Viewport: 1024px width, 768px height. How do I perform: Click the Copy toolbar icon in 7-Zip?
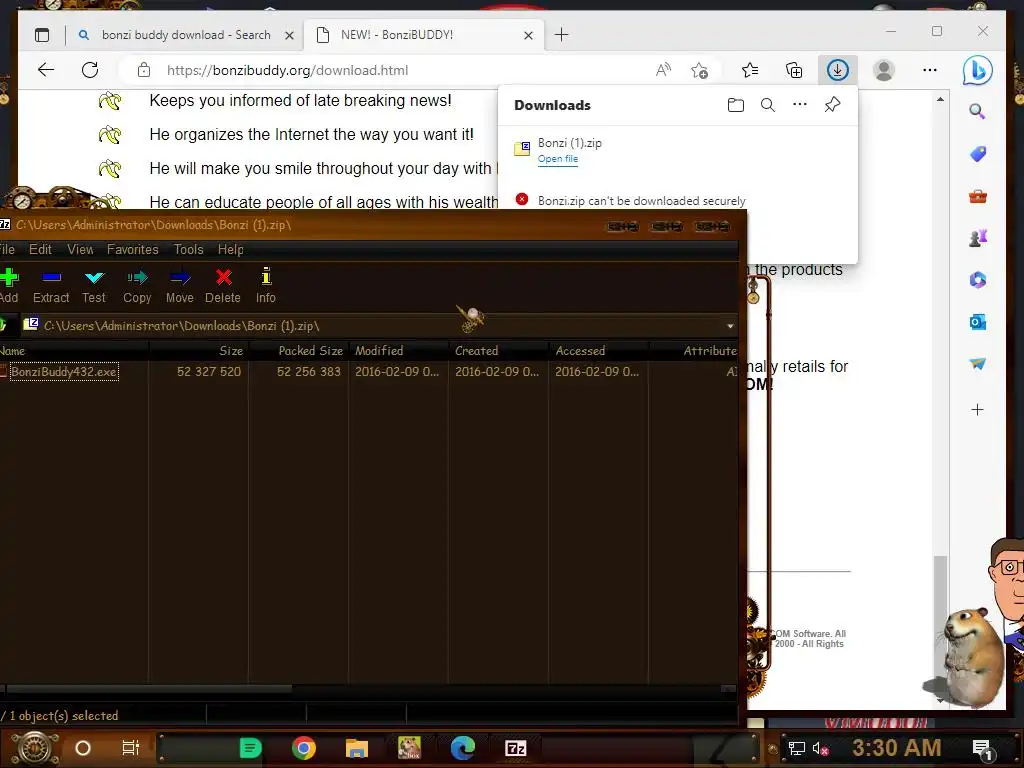[x=137, y=278]
